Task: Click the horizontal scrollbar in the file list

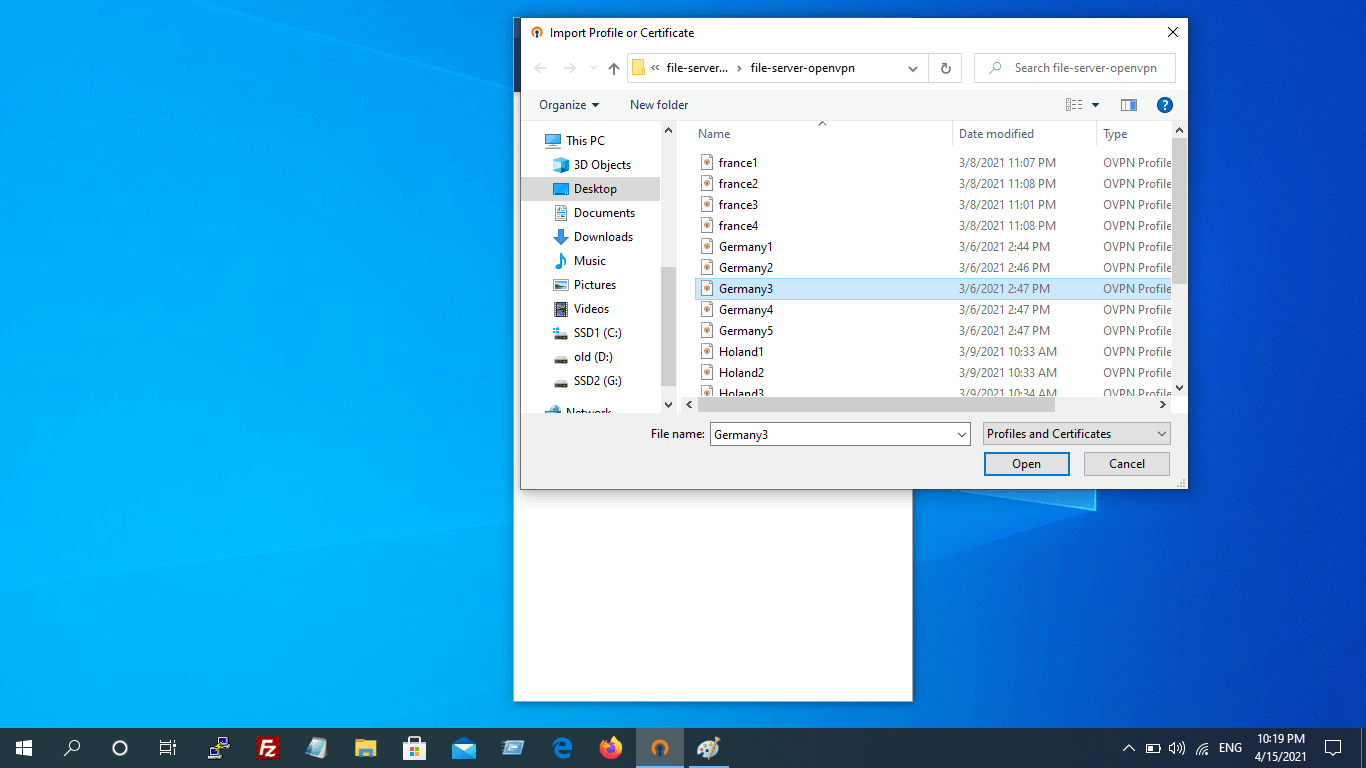Action: tap(876, 405)
